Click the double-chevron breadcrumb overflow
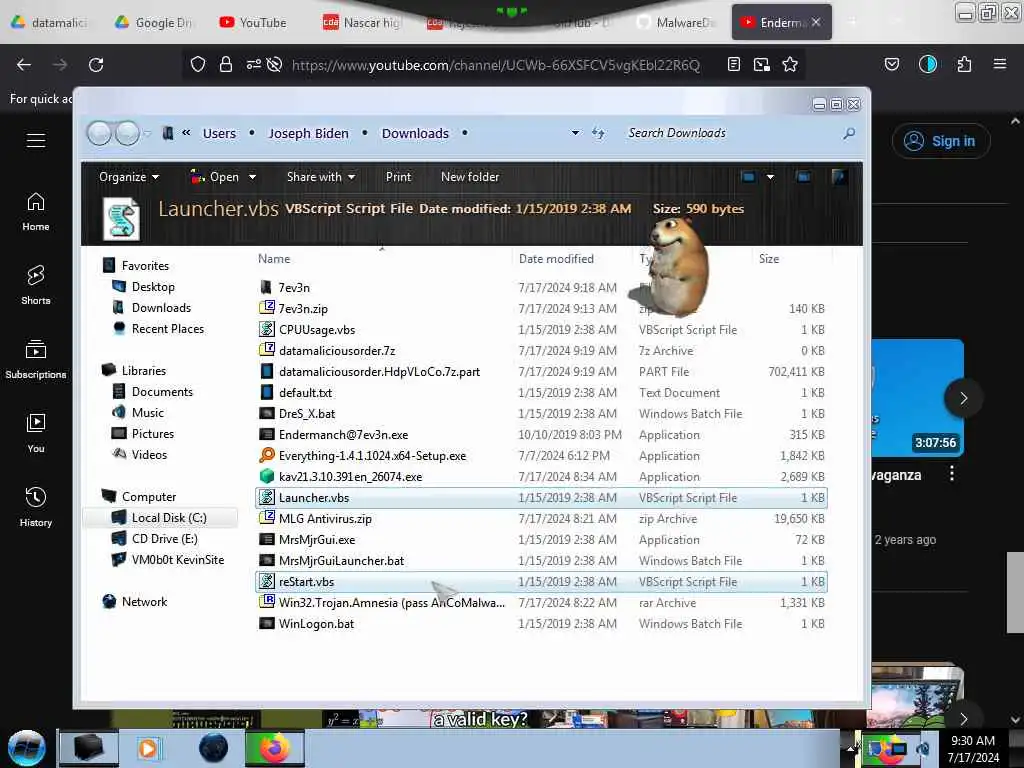The image size is (1024, 768). pos(186,133)
